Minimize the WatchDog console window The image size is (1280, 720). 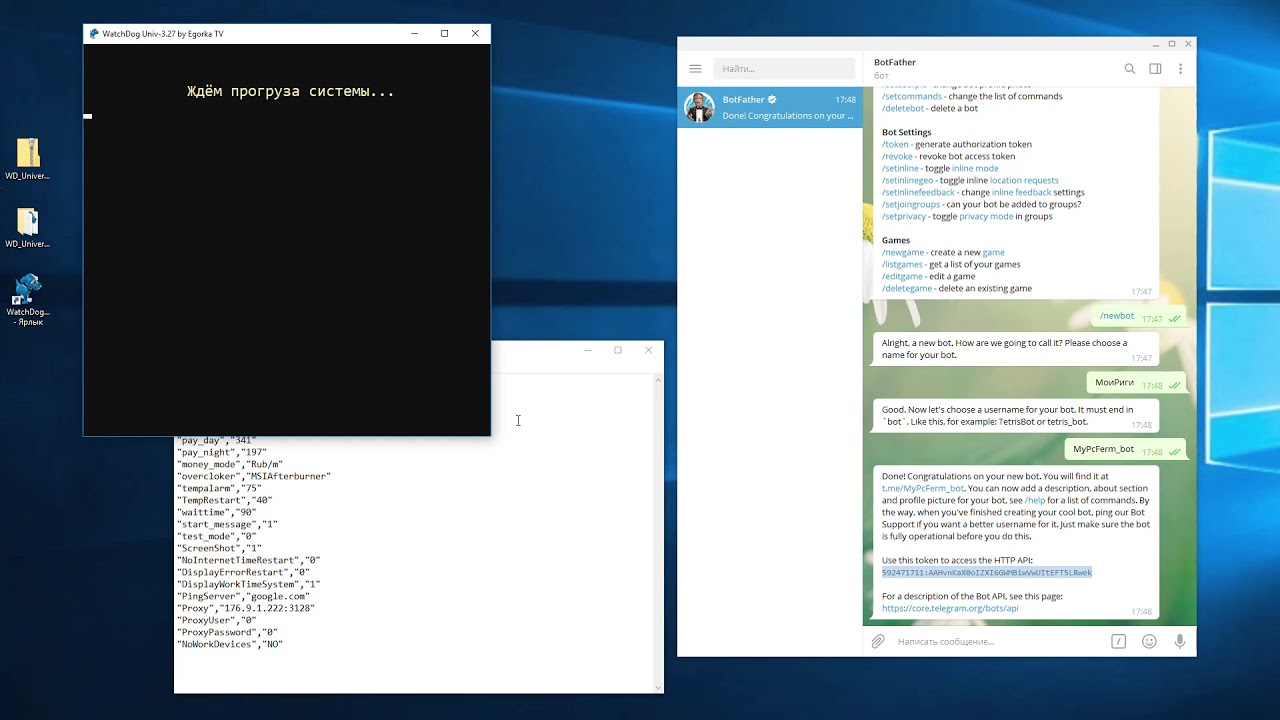[415, 33]
